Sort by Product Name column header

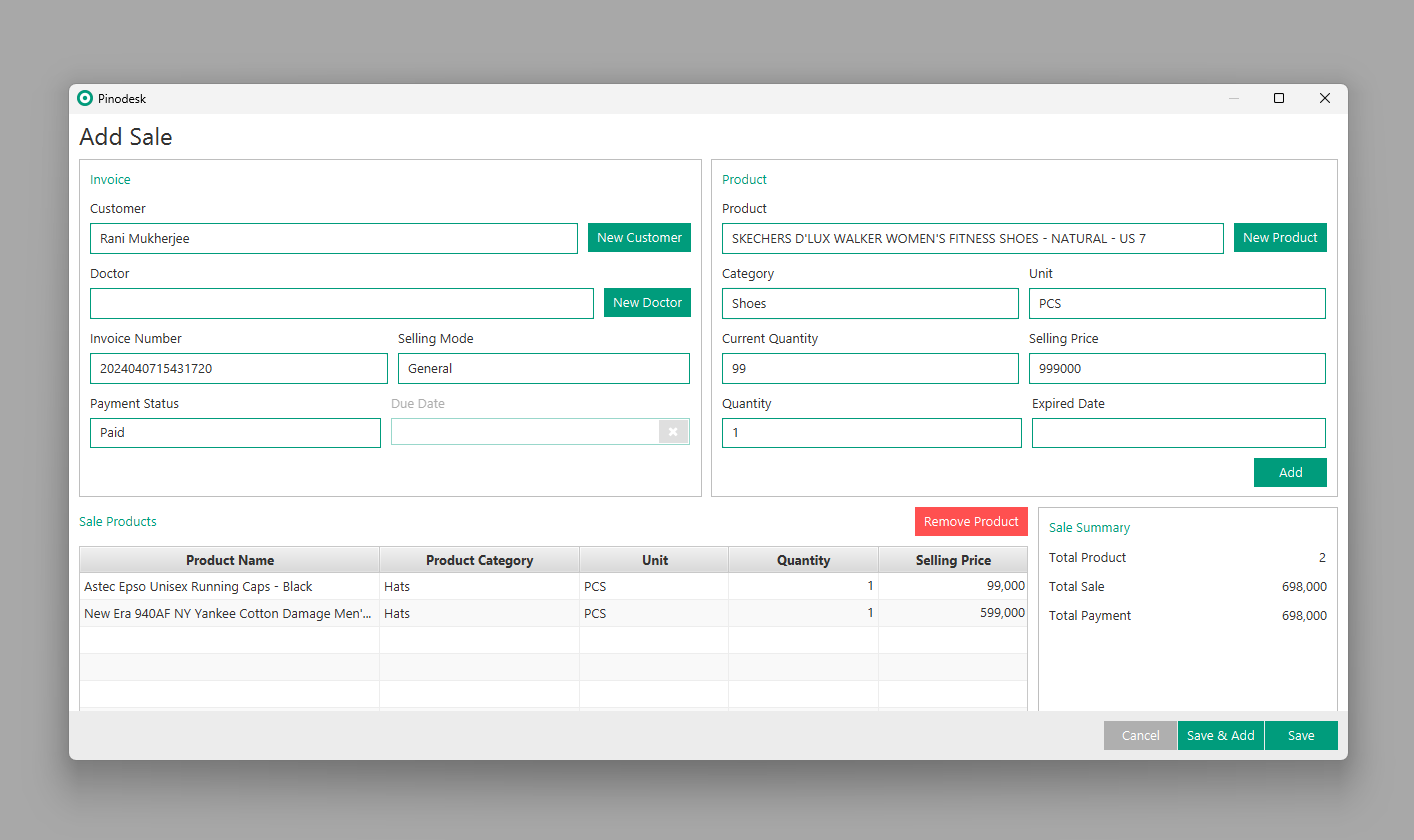(229, 560)
